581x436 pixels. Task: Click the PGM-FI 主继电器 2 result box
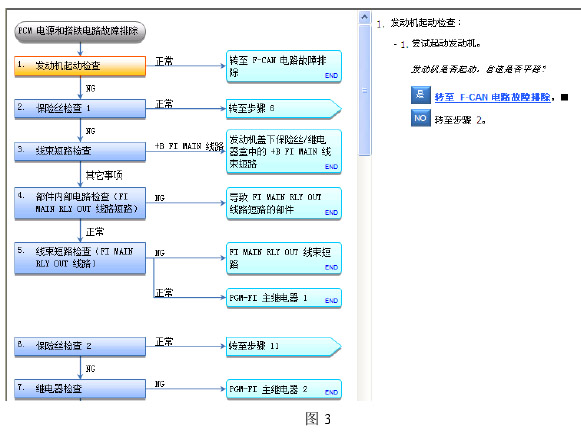pos(284,389)
